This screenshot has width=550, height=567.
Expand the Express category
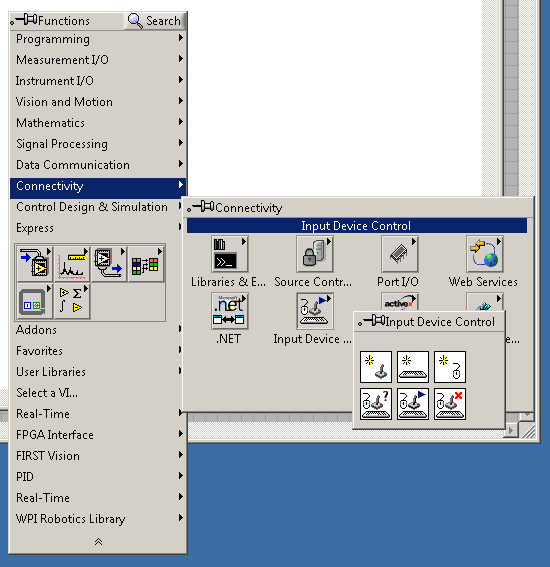tap(96, 228)
